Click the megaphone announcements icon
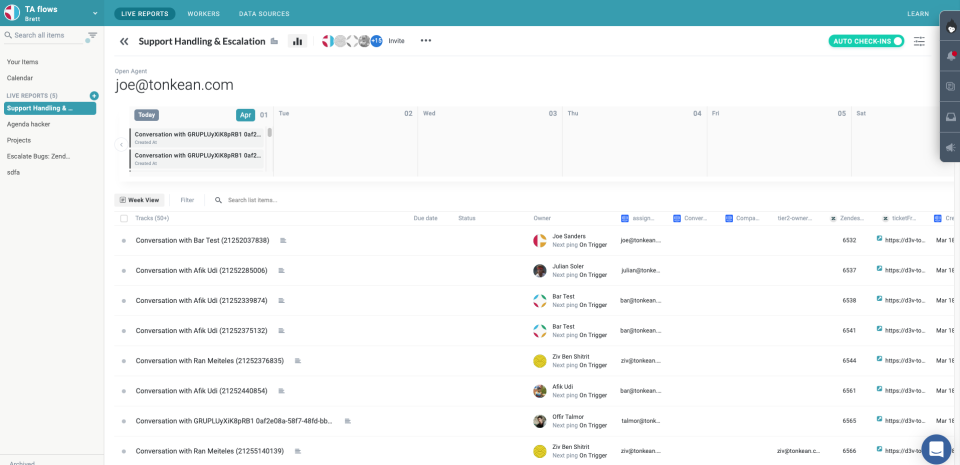Screen dimensions: 960x465 click(951, 147)
